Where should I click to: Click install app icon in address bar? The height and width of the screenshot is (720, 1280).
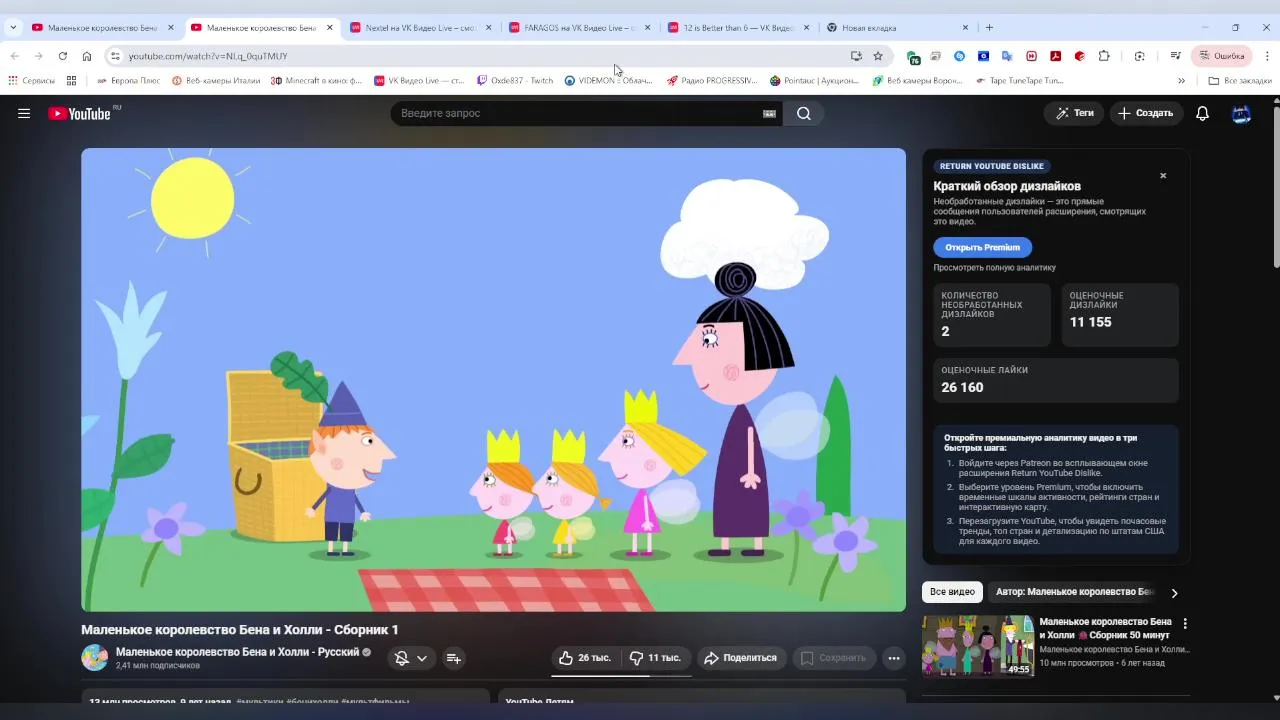(856, 56)
